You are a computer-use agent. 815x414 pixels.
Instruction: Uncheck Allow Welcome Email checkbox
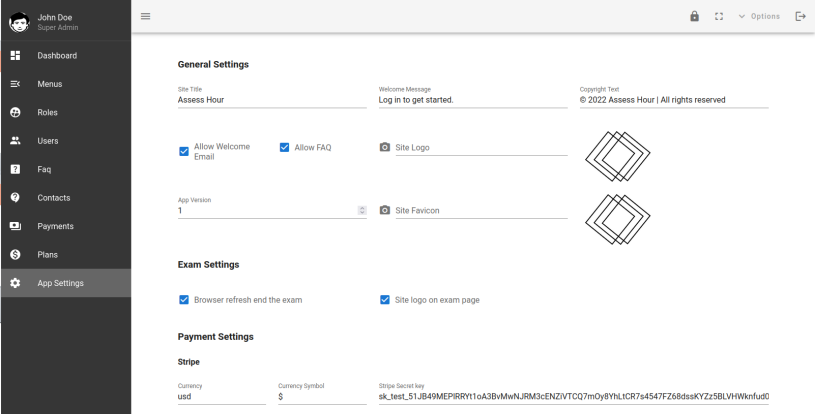[x=184, y=151]
